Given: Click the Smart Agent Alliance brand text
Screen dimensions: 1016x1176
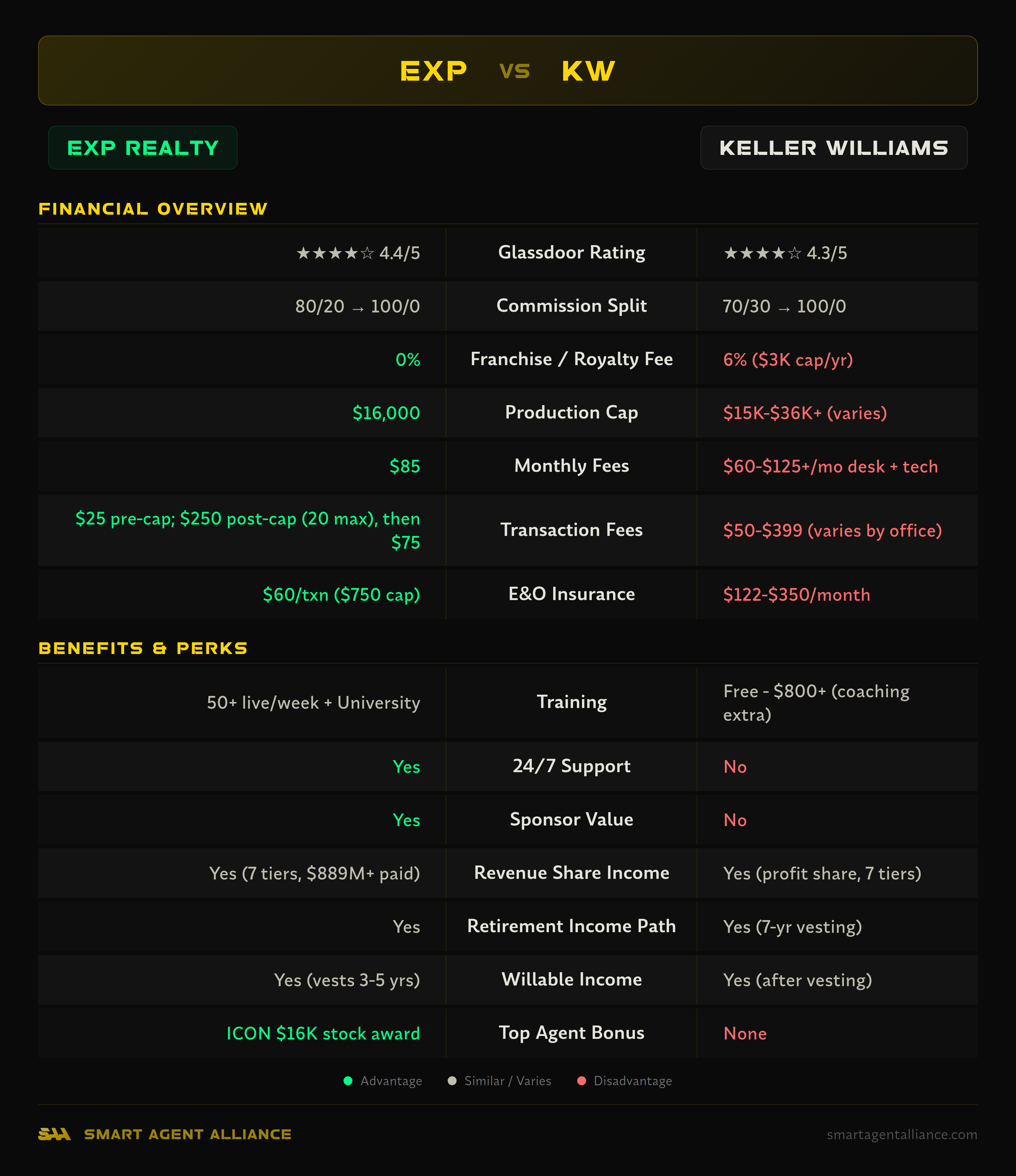Looking at the screenshot, I should coord(187,1134).
